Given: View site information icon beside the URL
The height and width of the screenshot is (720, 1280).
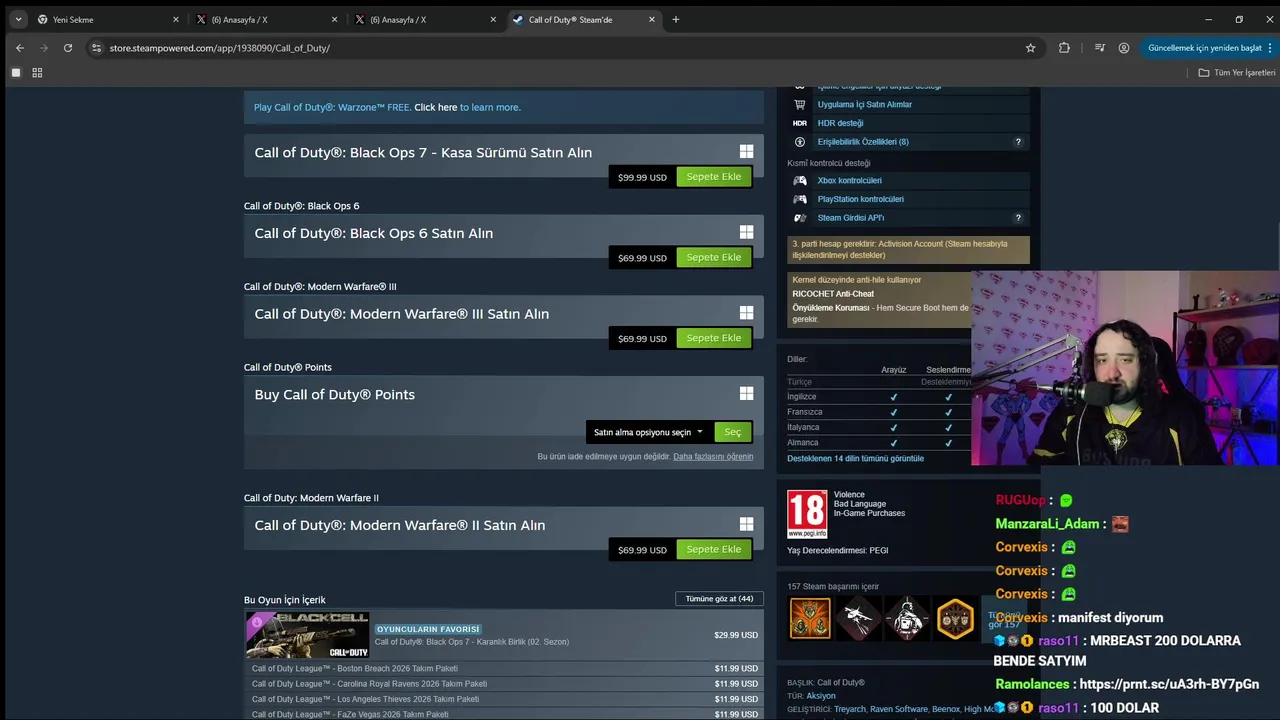Looking at the screenshot, I should (x=96, y=48).
